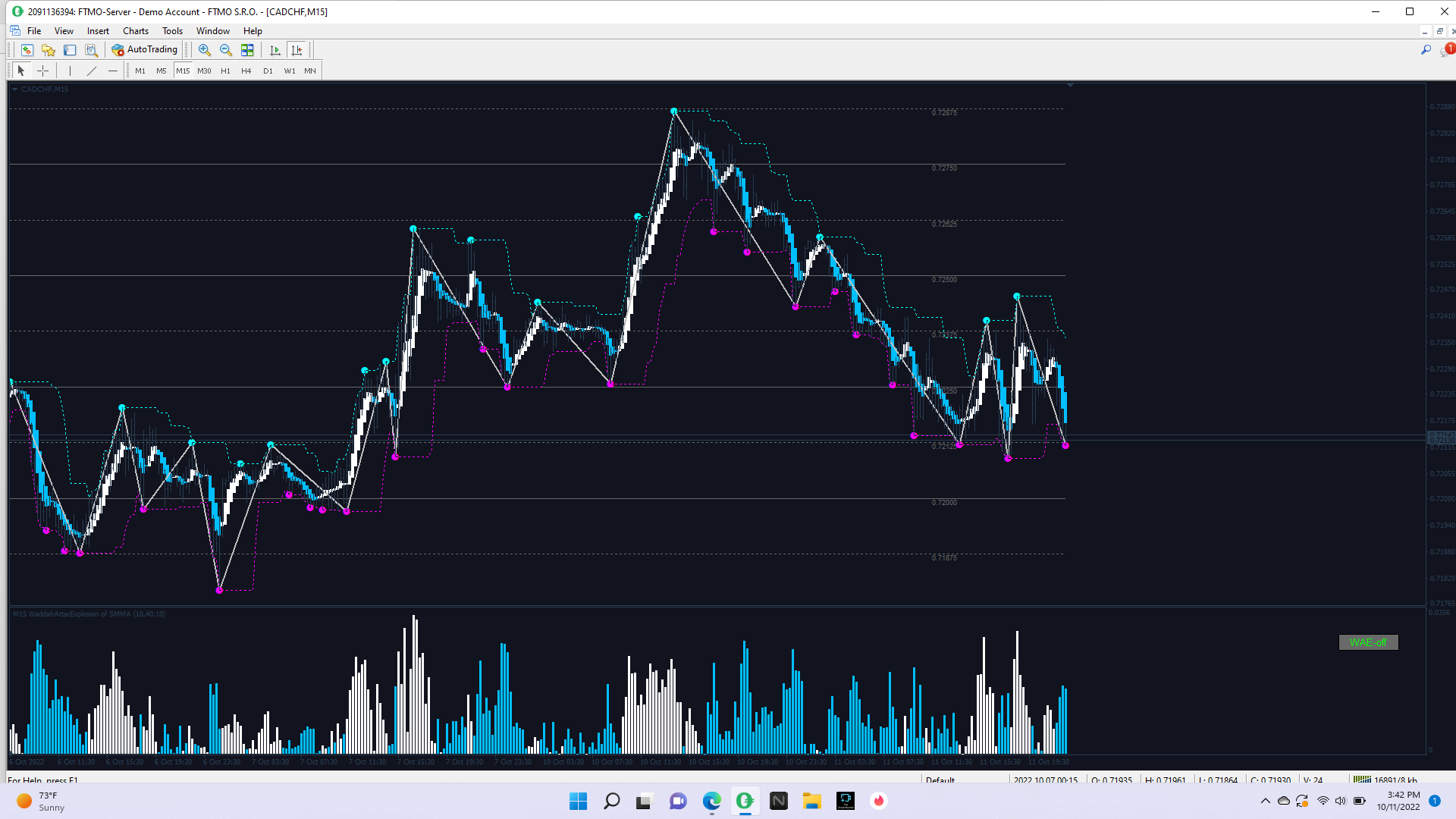Viewport: 1456px width, 819px height.
Task: Show hidden system tray icons chevron
Action: 1265,801
